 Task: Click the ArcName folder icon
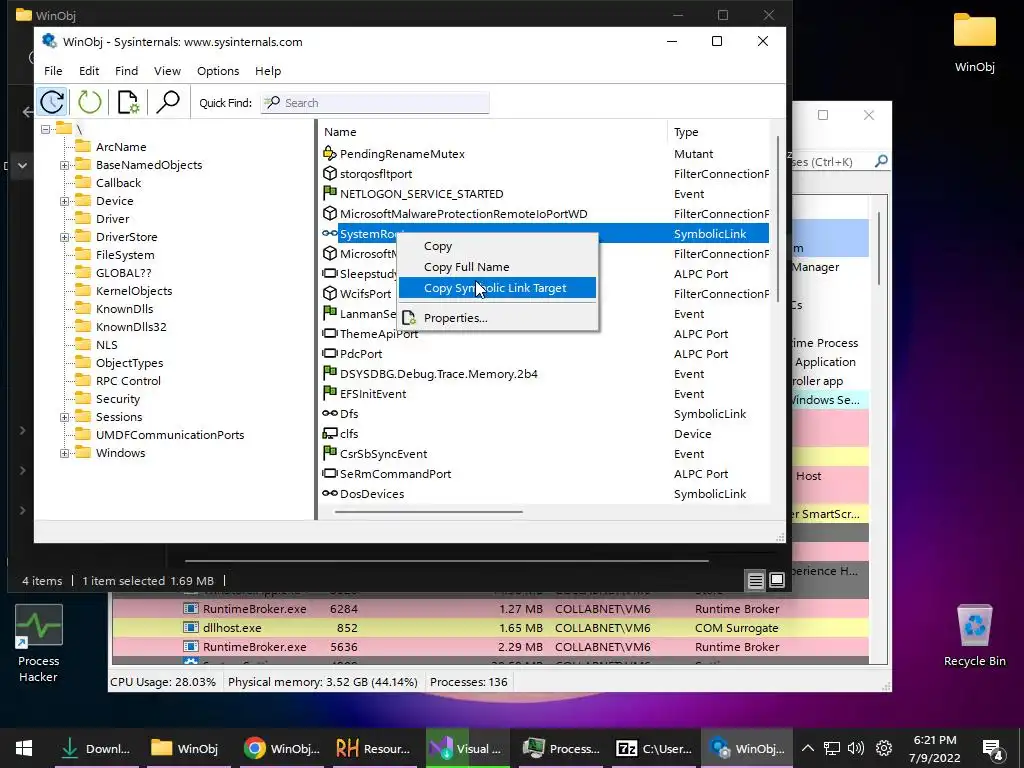tap(83, 146)
